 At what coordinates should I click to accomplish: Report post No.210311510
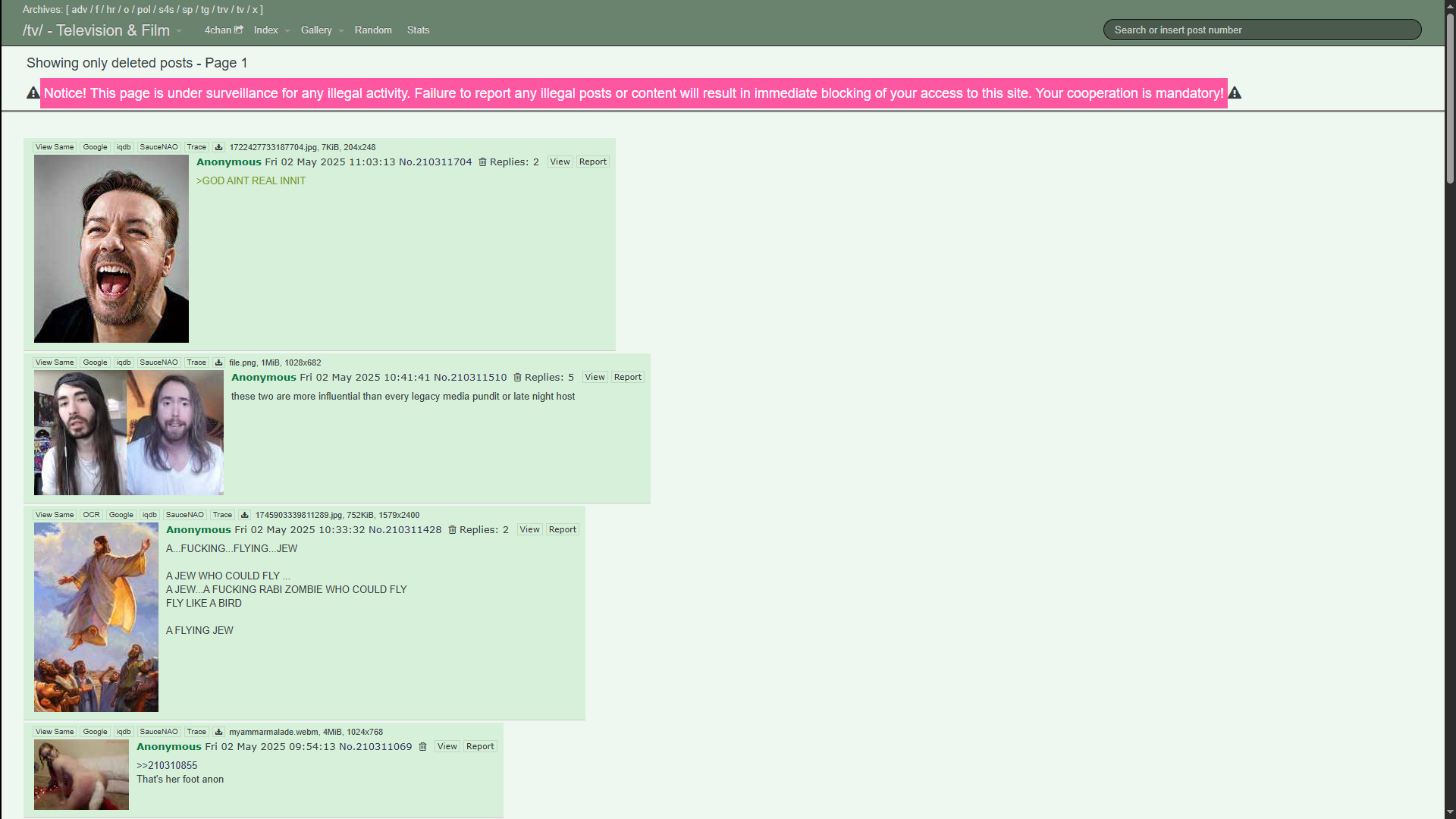(x=628, y=377)
